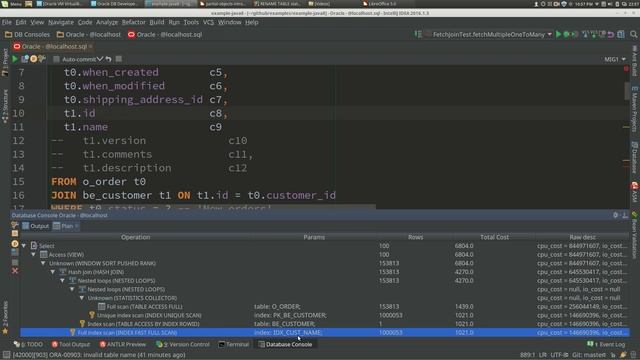Click the editor vertical scrollbar

tap(627, 90)
